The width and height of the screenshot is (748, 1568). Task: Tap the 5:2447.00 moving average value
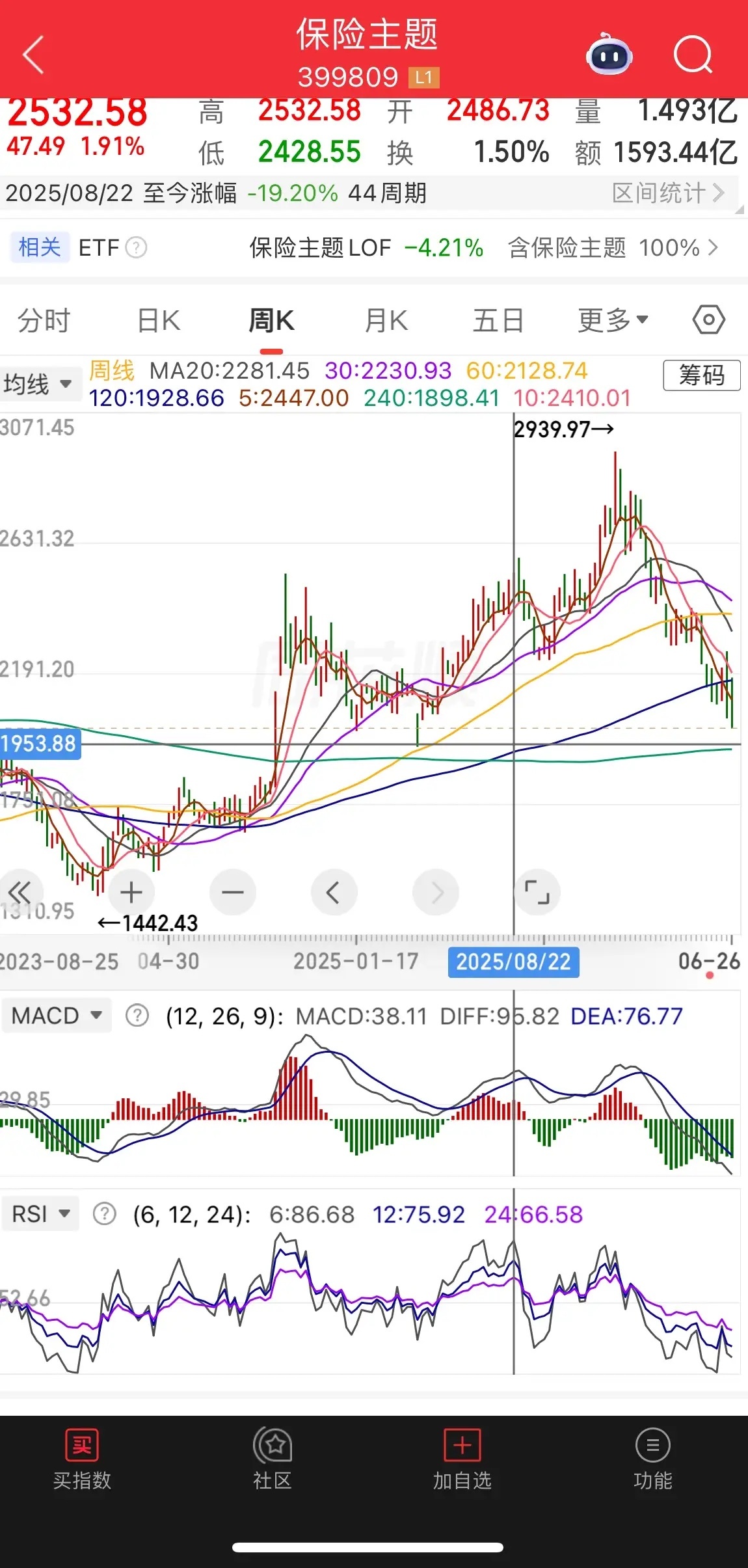(294, 398)
